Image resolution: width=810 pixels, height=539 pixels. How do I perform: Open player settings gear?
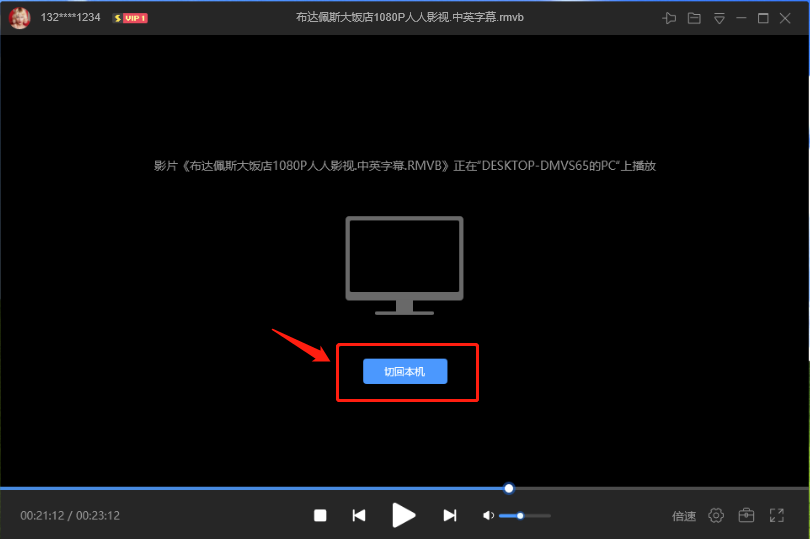tap(716, 515)
